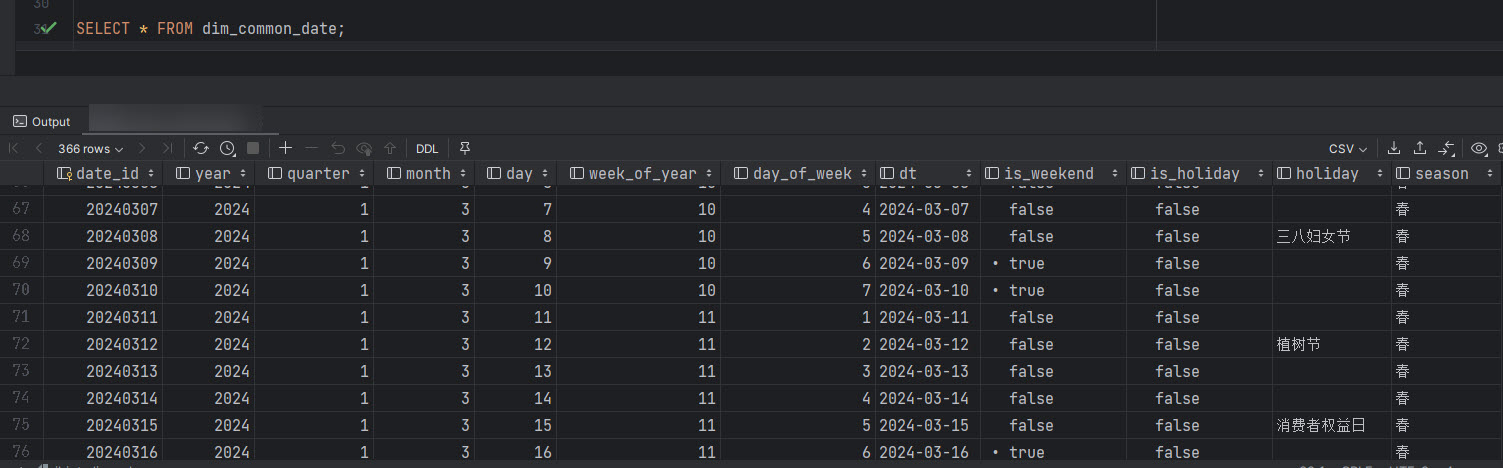
Task: Select row number 72
Action: tap(21, 344)
